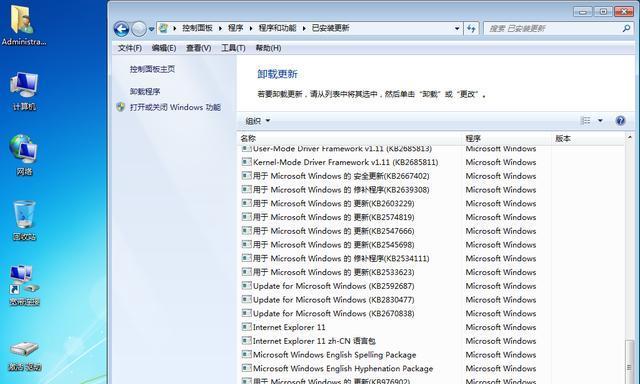This screenshot has width=640, height=384.
Task: Click icon of English Spelling Package row
Action: [x=246, y=355]
